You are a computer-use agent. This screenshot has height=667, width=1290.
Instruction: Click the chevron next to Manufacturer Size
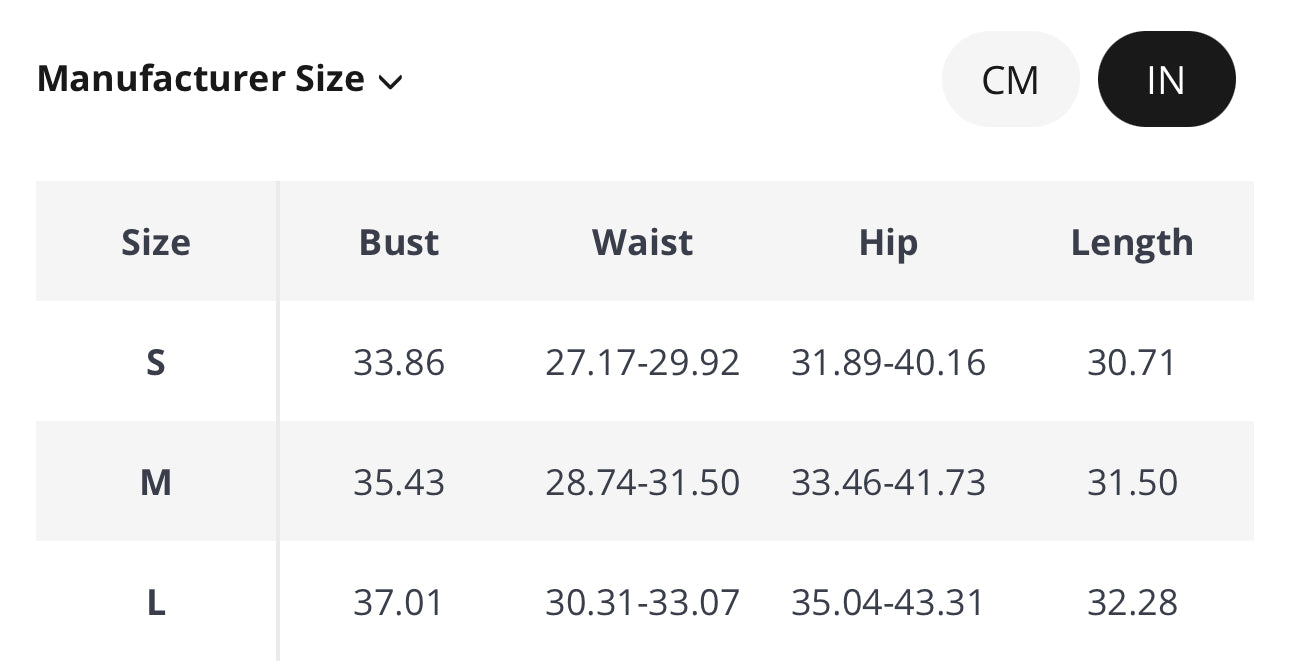390,81
